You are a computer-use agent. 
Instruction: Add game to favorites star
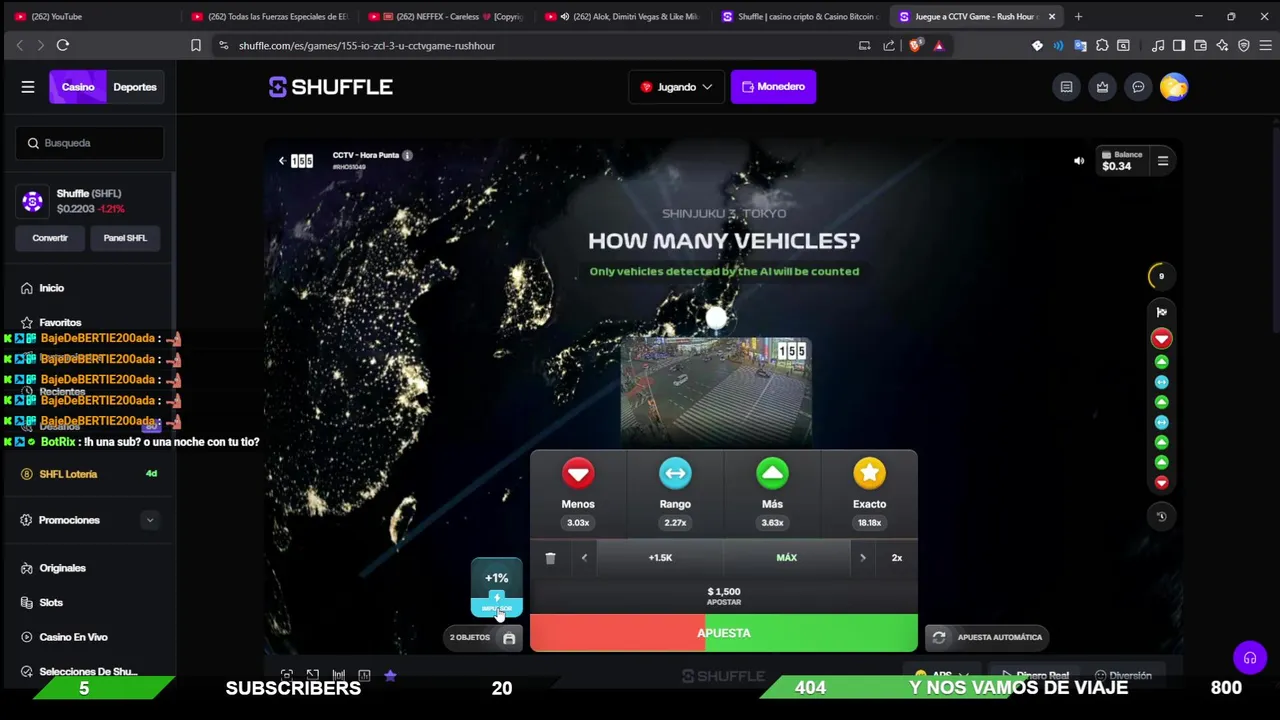390,676
